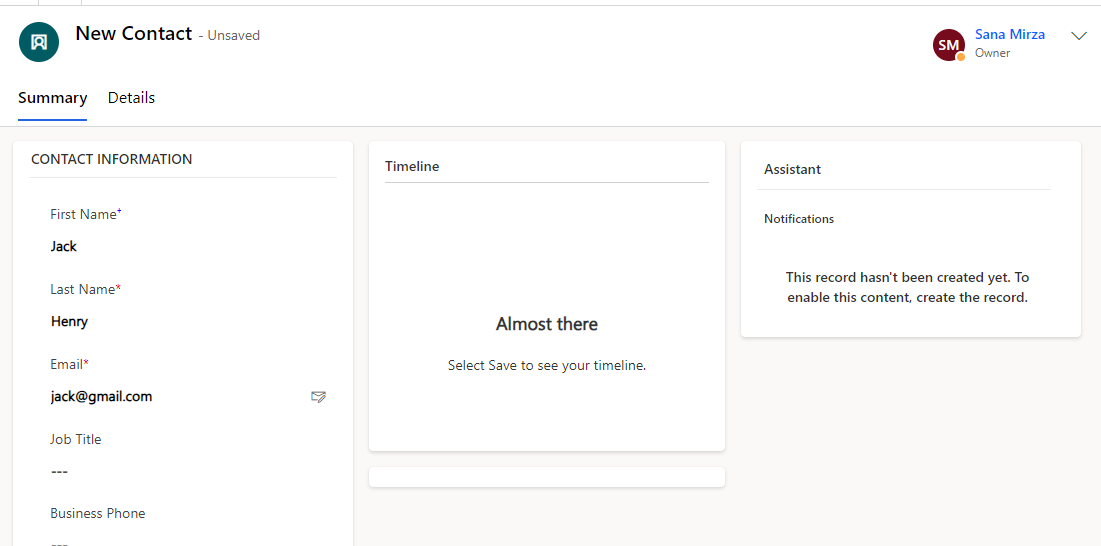1101x546 pixels.
Task: Expand the header chevron next to Owner
Action: (1079, 36)
